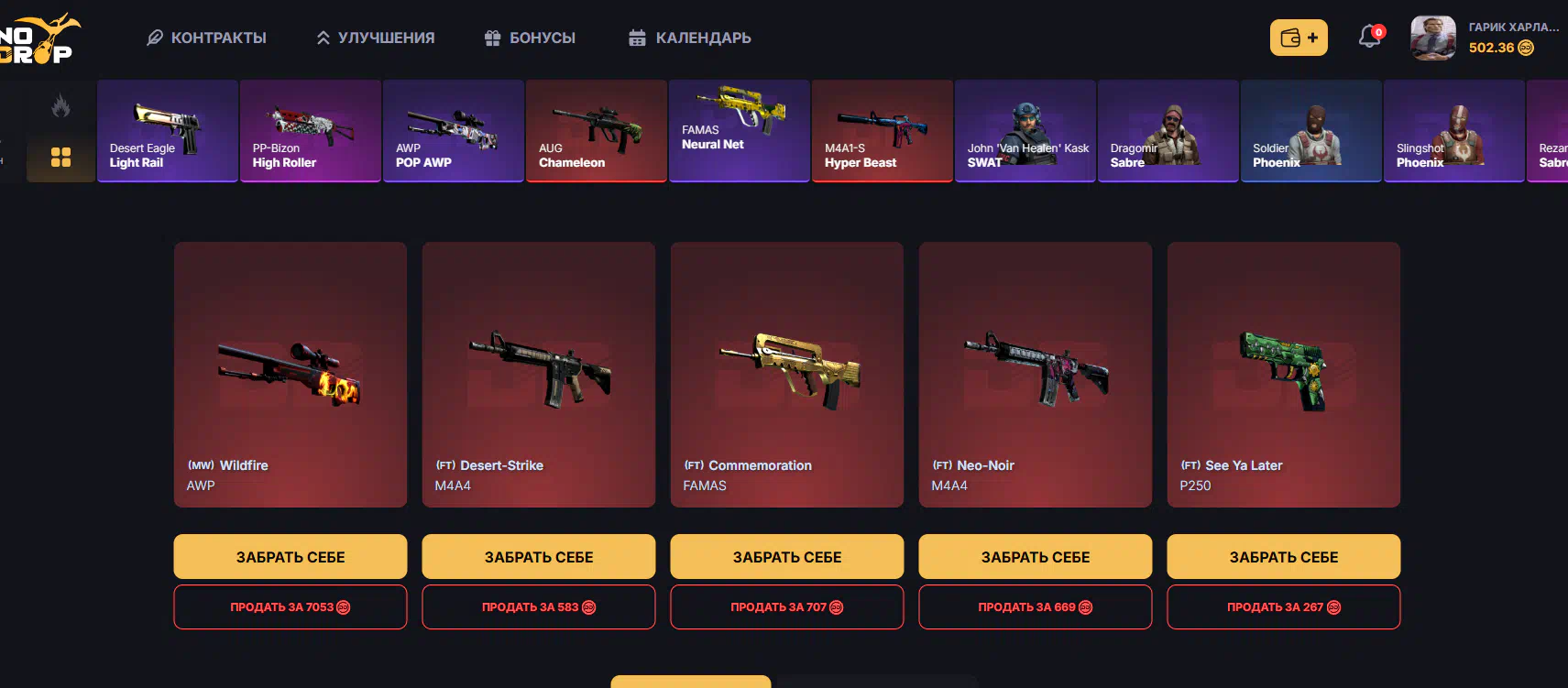Take the AWP Wildfire with Забрать себе

coord(291,557)
